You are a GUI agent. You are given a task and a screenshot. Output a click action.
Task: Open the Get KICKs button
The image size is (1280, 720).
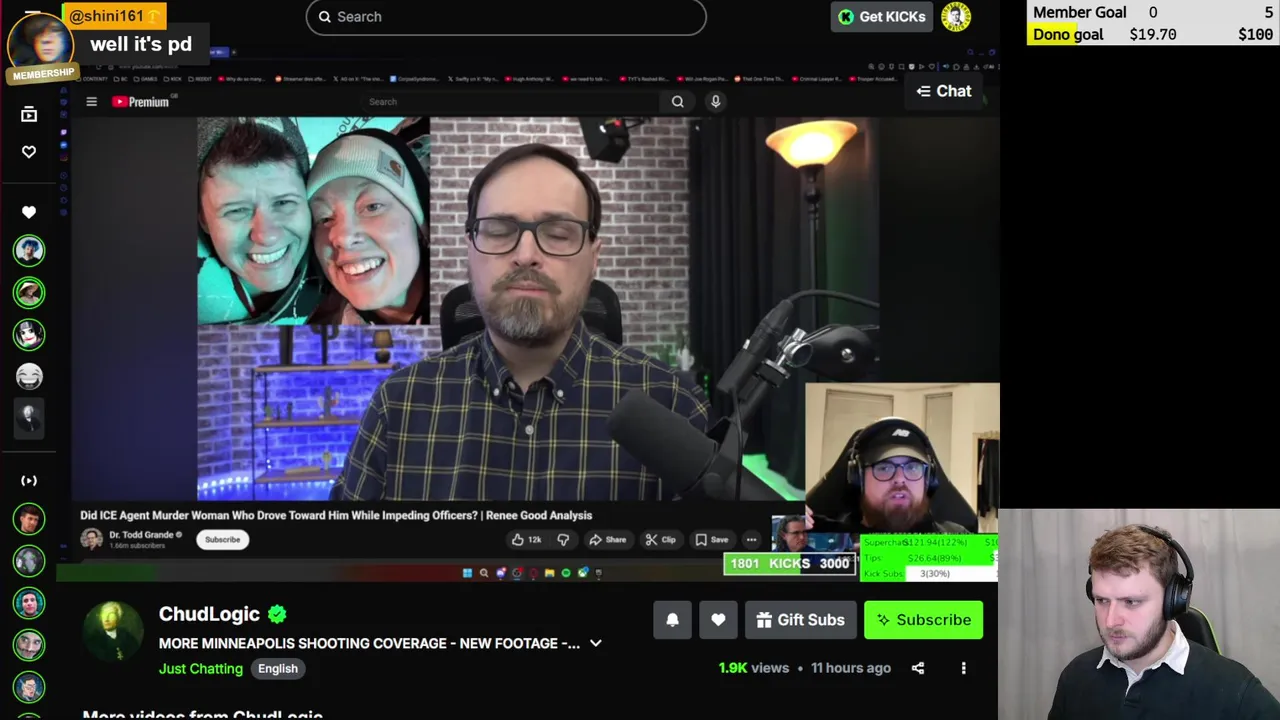(882, 17)
